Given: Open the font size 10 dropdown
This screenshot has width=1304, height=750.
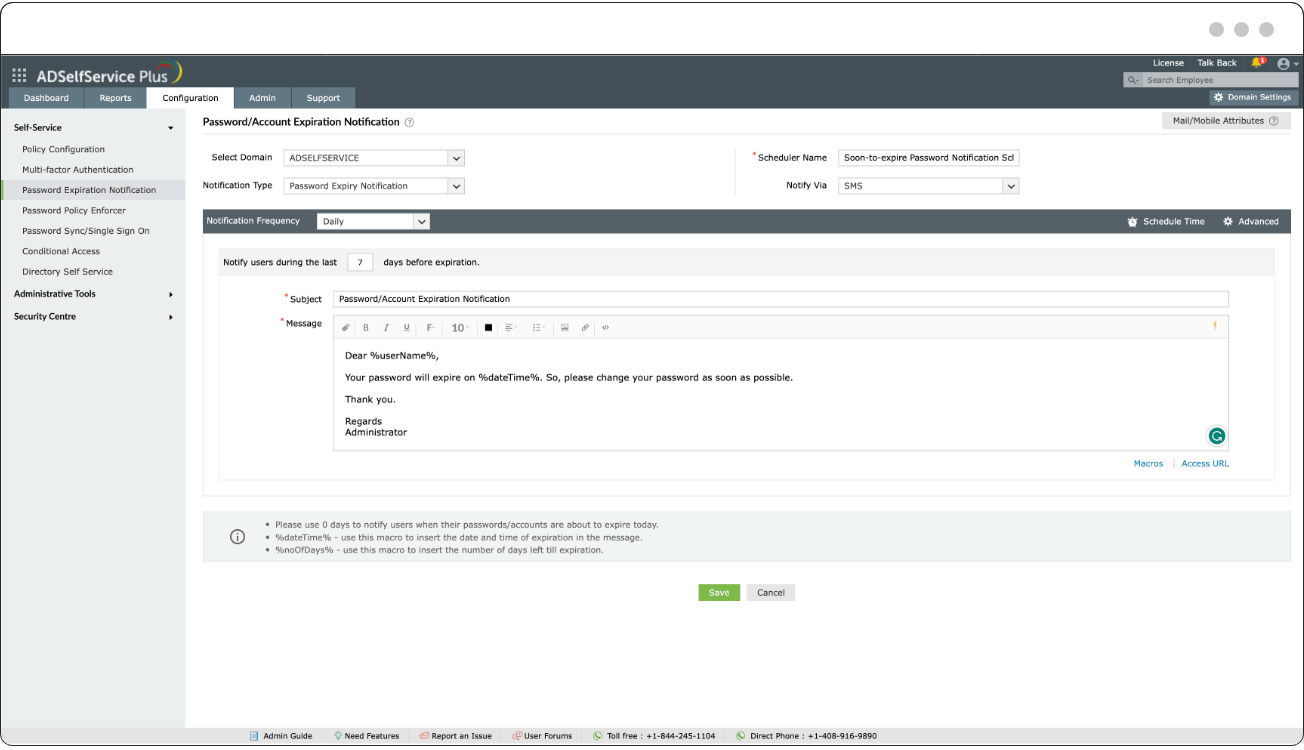Looking at the screenshot, I should point(460,327).
